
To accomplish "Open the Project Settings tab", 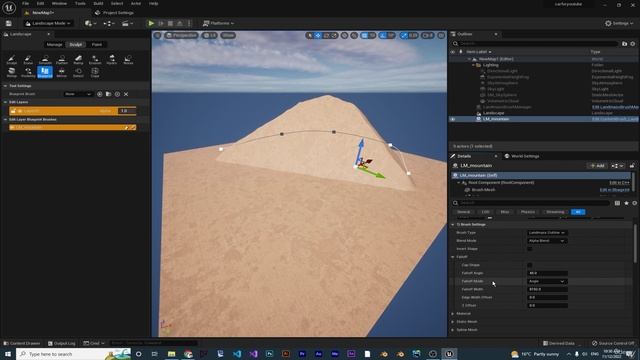I will pyautogui.click(x=114, y=13).
